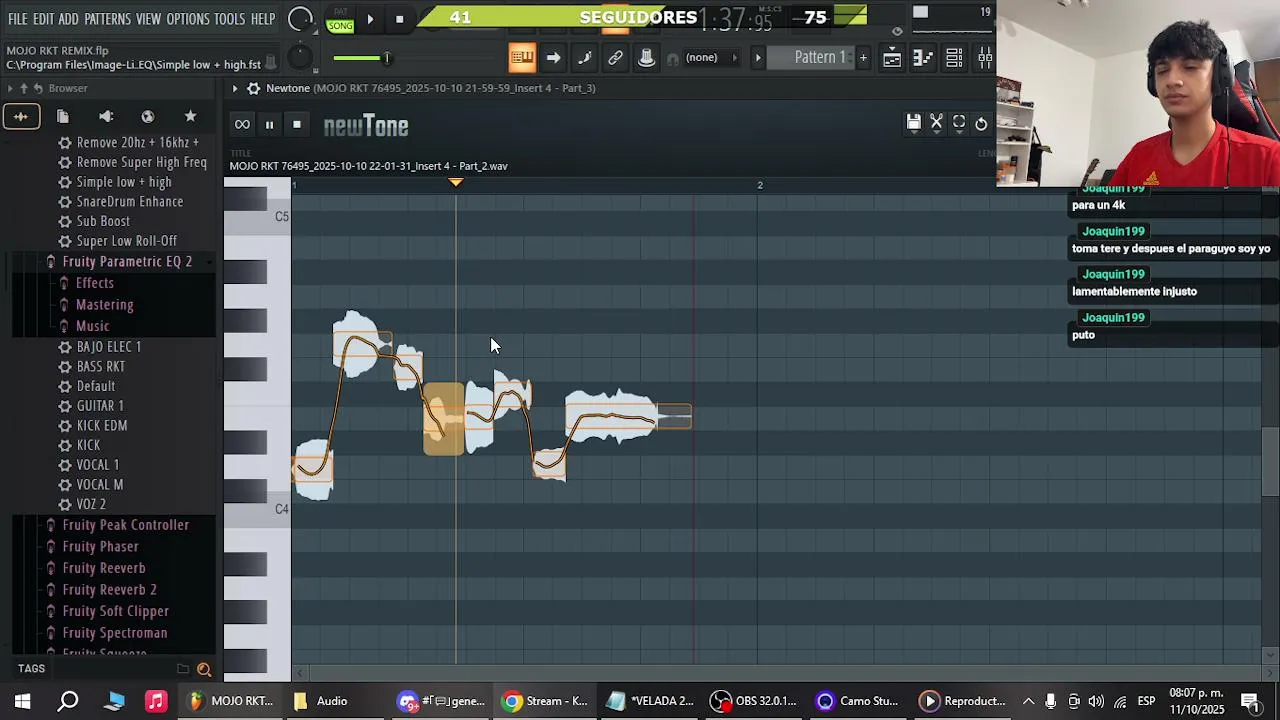The width and height of the screenshot is (1280, 720).
Task: Expand Newtone window menu arrow
Action: tap(235, 88)
